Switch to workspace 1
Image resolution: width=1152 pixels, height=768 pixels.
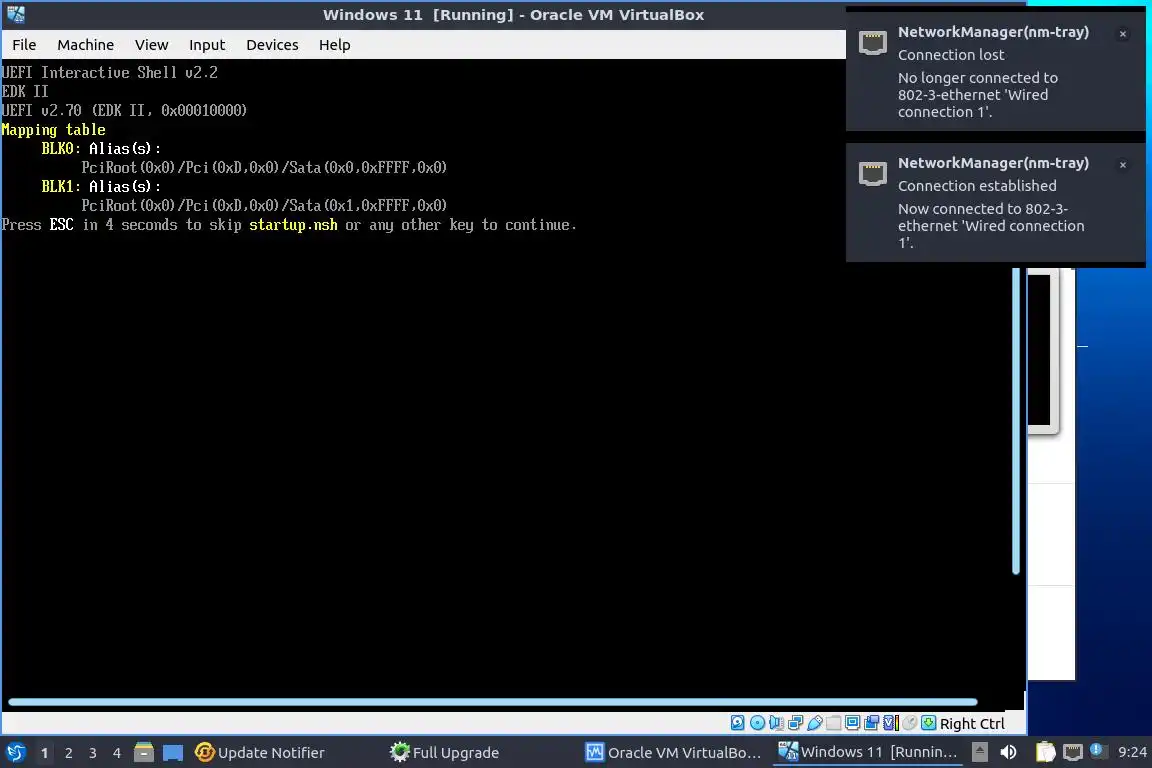pyautogui.click(x=44, y=753)
